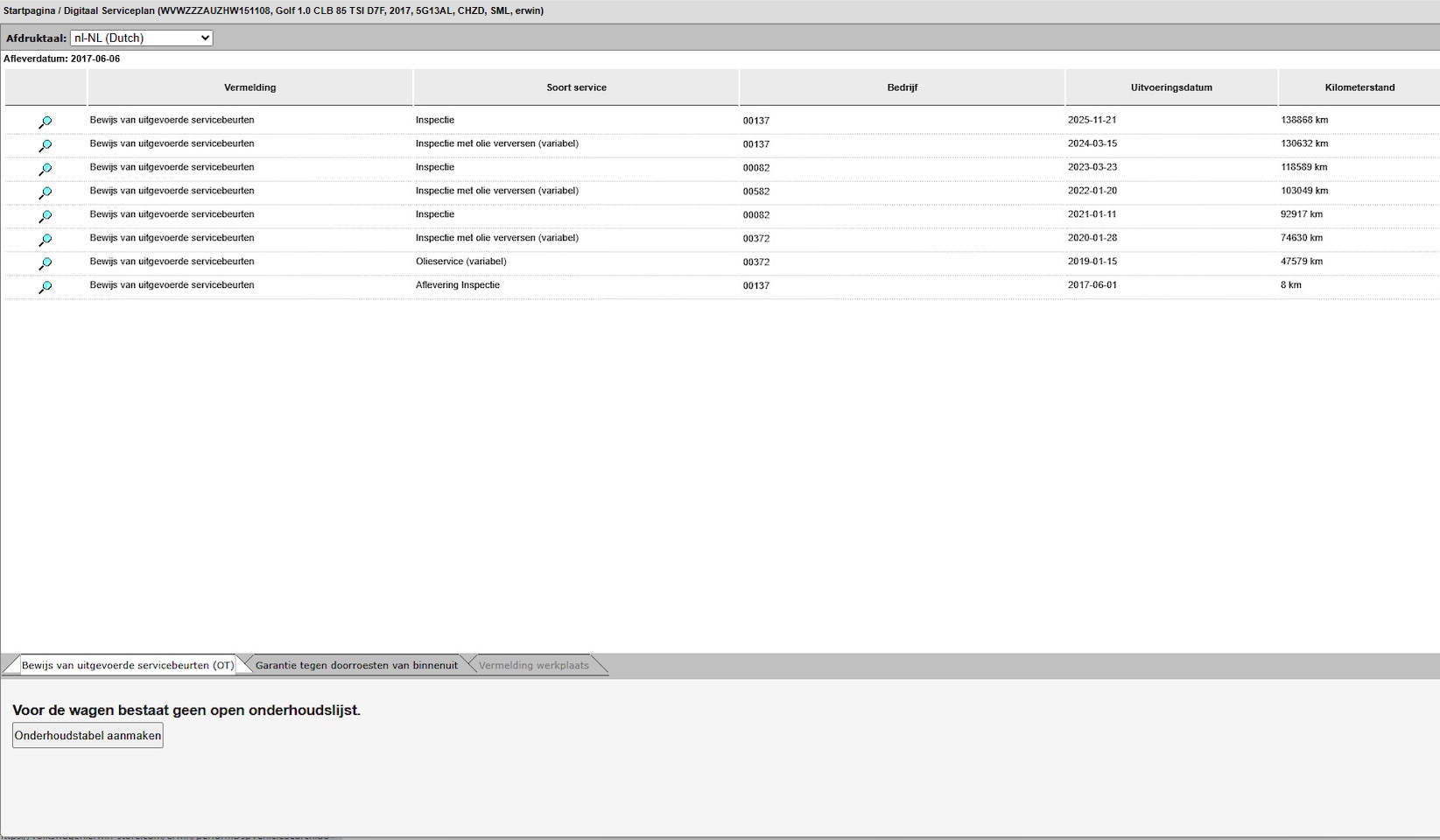The height and width of the screenshot is (840, 1440).
Task: Switch to Garantie tegen doorroesten van binnenuit tab
Action: coord(355,665)
